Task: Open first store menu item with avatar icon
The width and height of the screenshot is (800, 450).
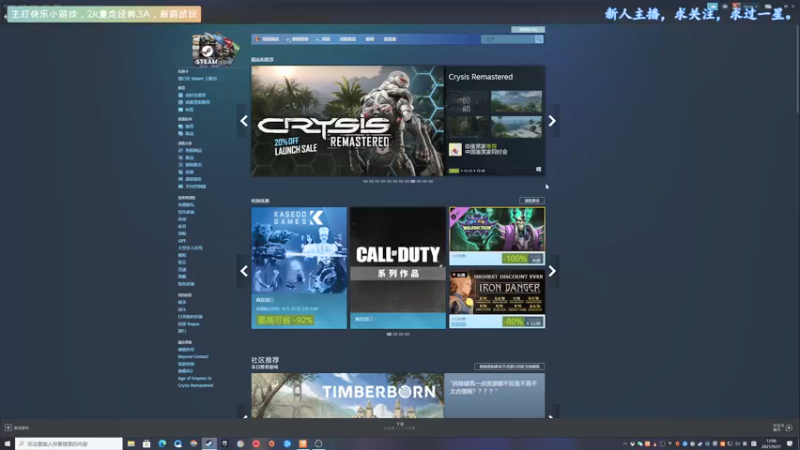Action: click(x=267, y=39)
